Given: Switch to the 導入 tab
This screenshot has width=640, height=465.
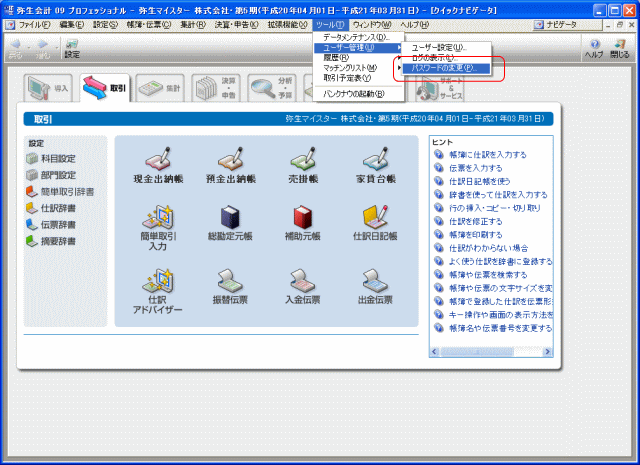Looking at the screenshot, I should [x=48, y=88].
